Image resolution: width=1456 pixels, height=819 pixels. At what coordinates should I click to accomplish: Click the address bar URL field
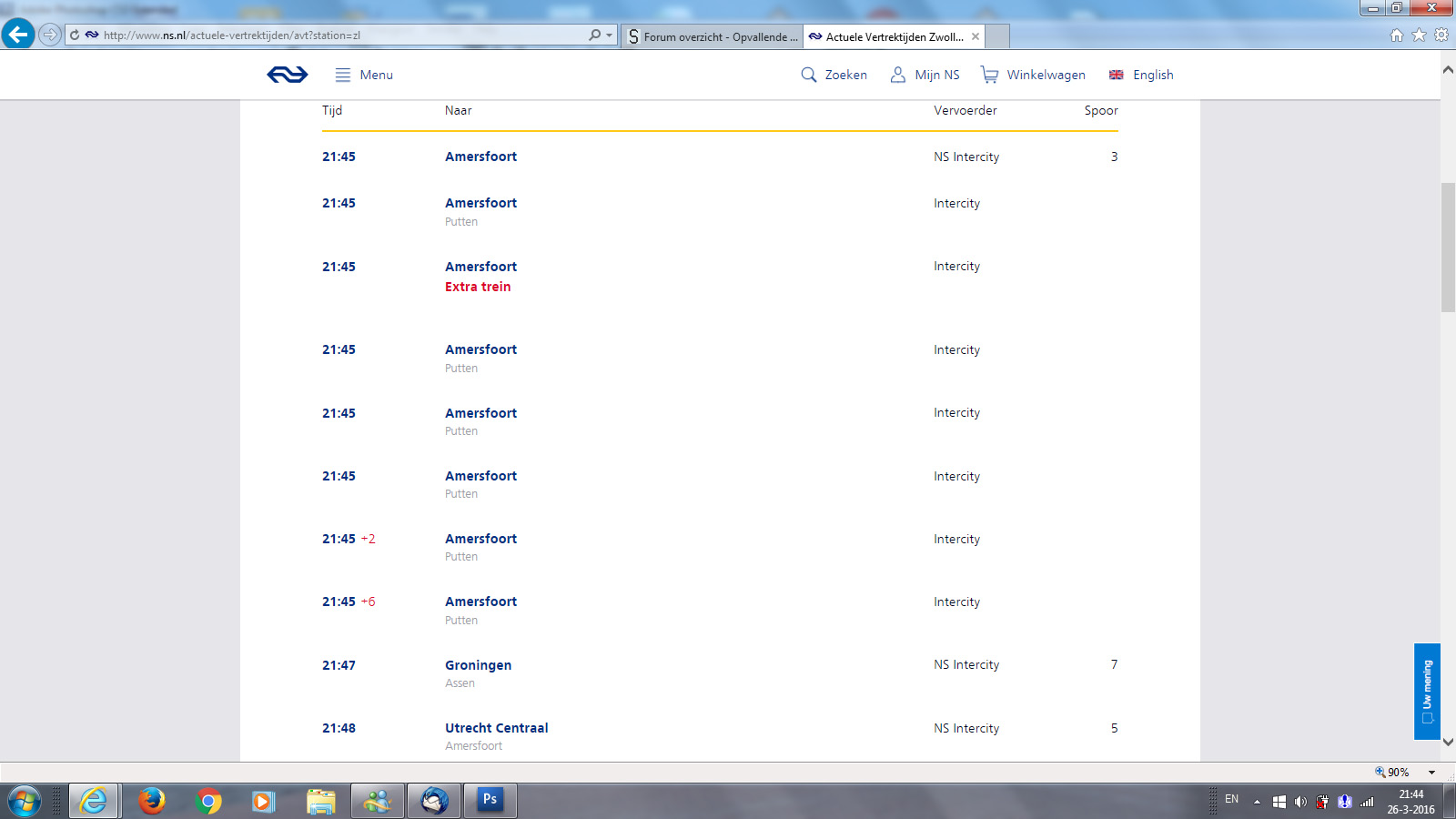pos(341,35)
